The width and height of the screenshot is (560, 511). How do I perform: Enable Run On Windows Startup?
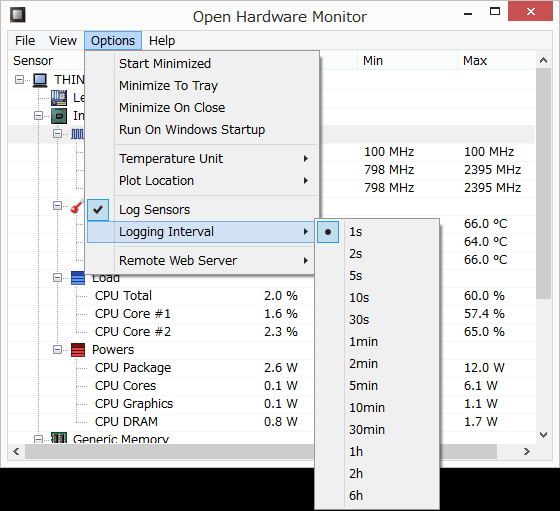click(x=202, y=130)
